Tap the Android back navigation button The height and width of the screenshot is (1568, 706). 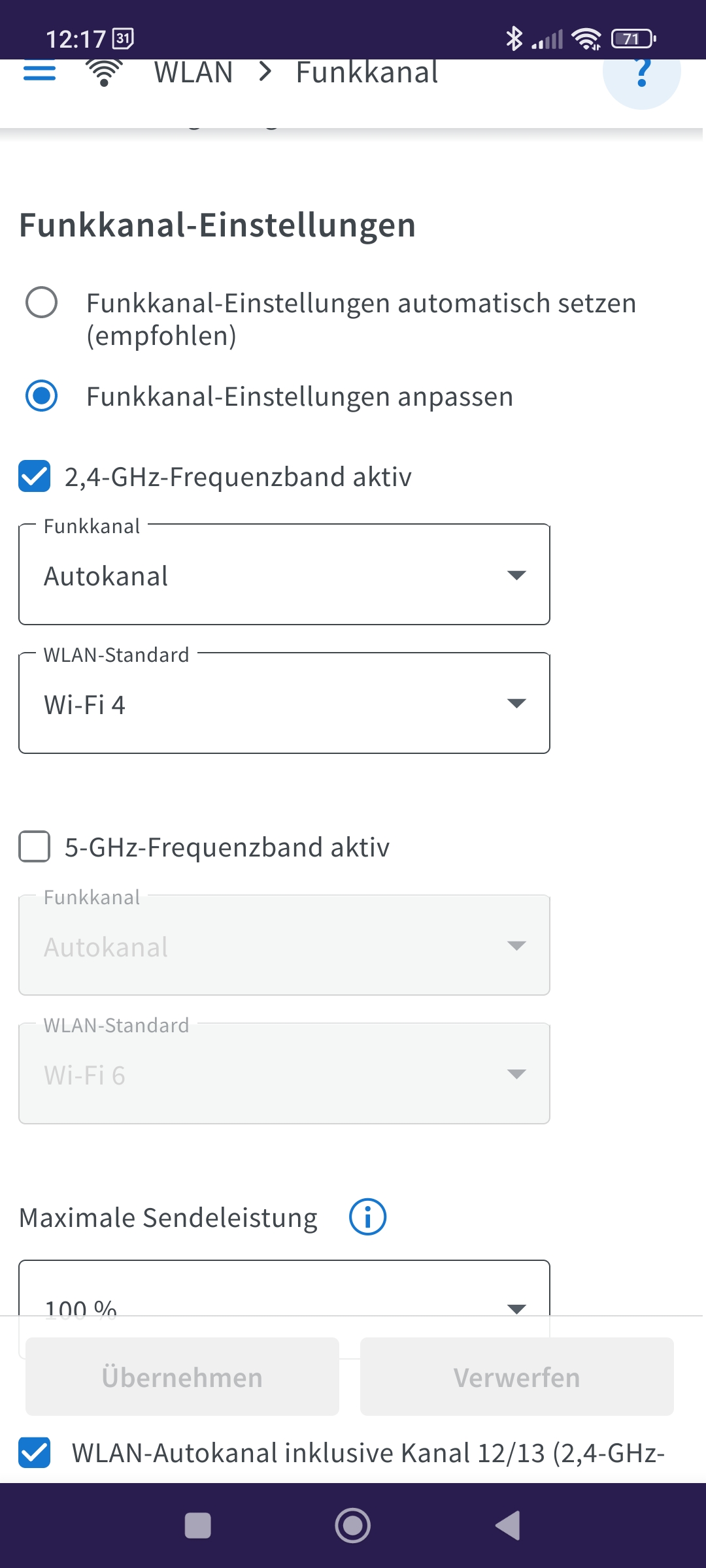[x=509, y=1526]
